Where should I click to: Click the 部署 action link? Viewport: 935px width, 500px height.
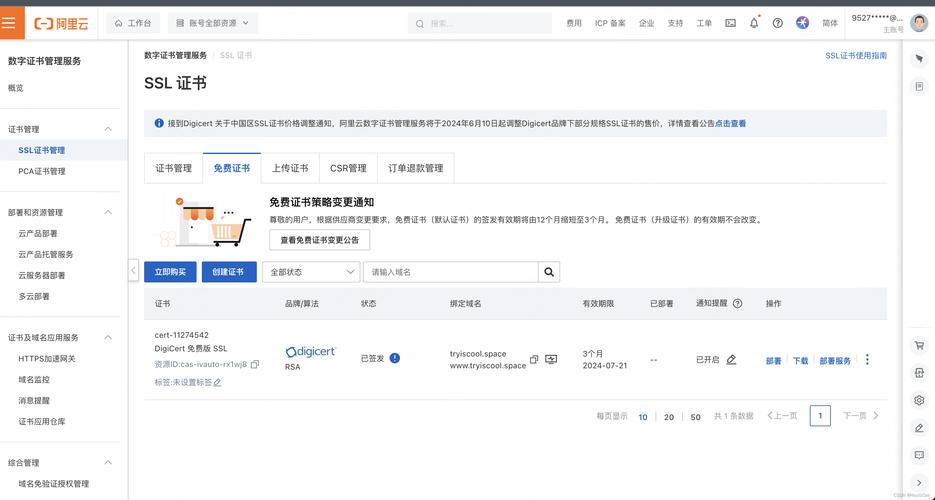click(773, 361)
